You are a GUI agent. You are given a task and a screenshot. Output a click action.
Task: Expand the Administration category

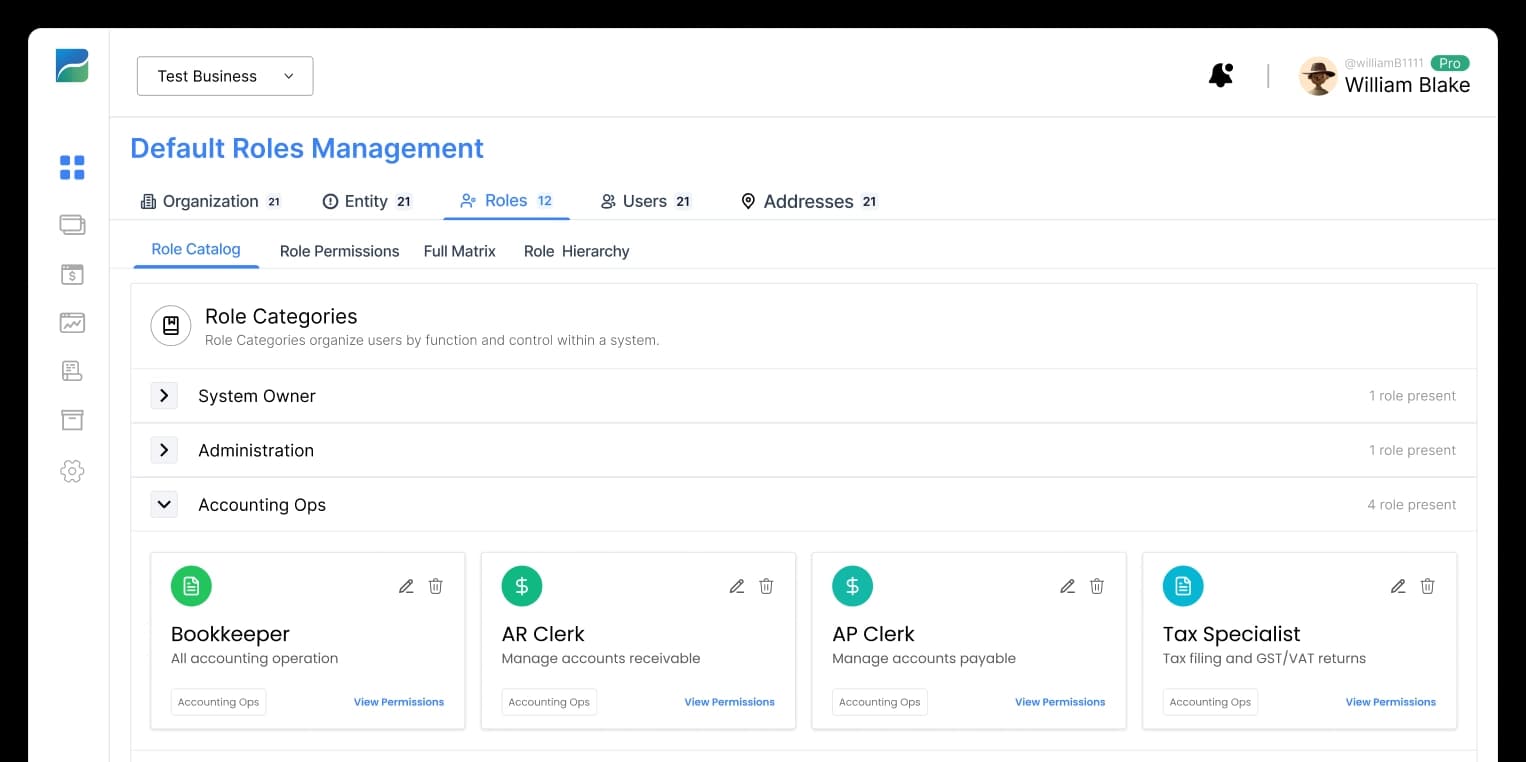point(164,450)
